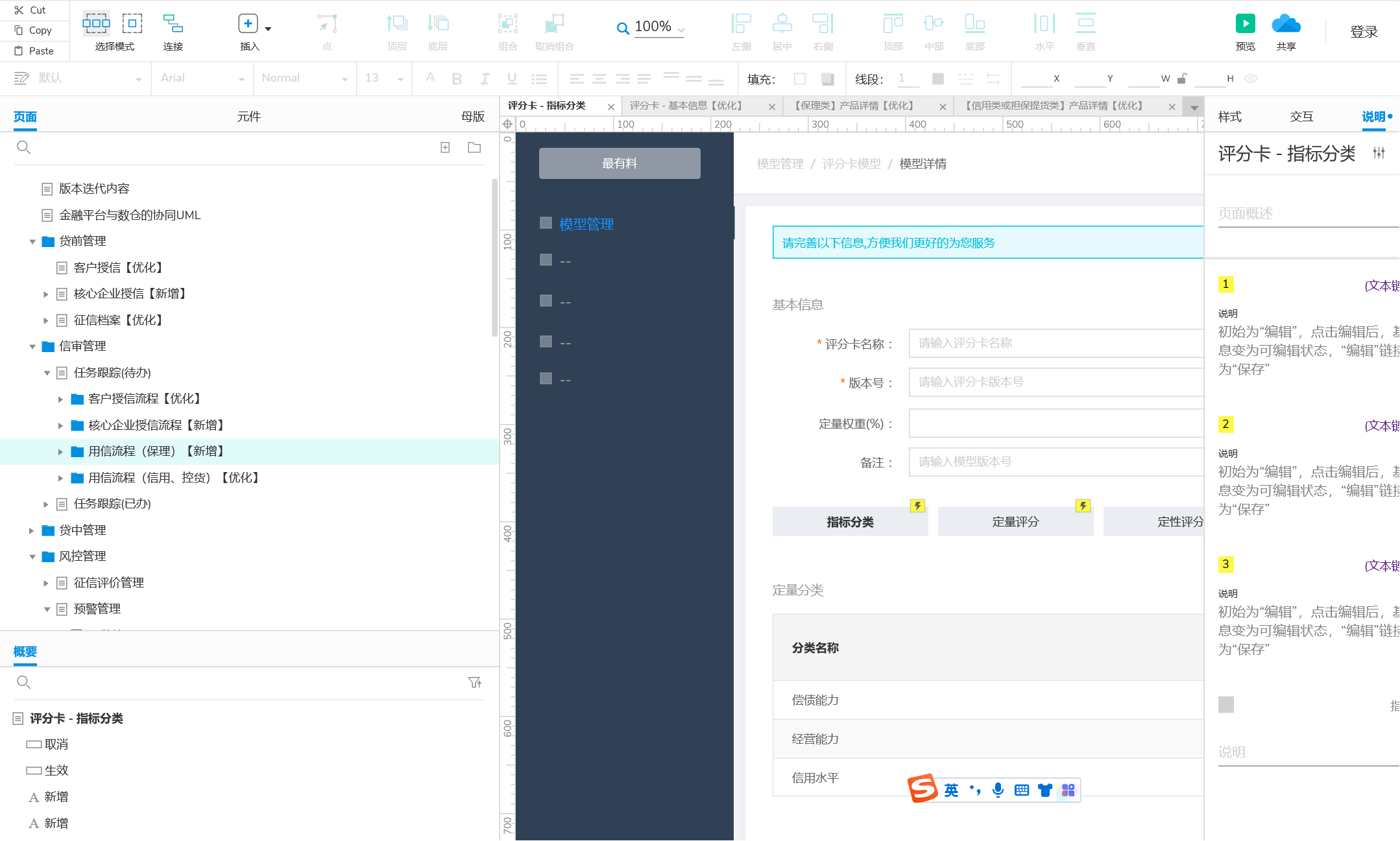Expand 风控管理 folder node

pos(32,556)
